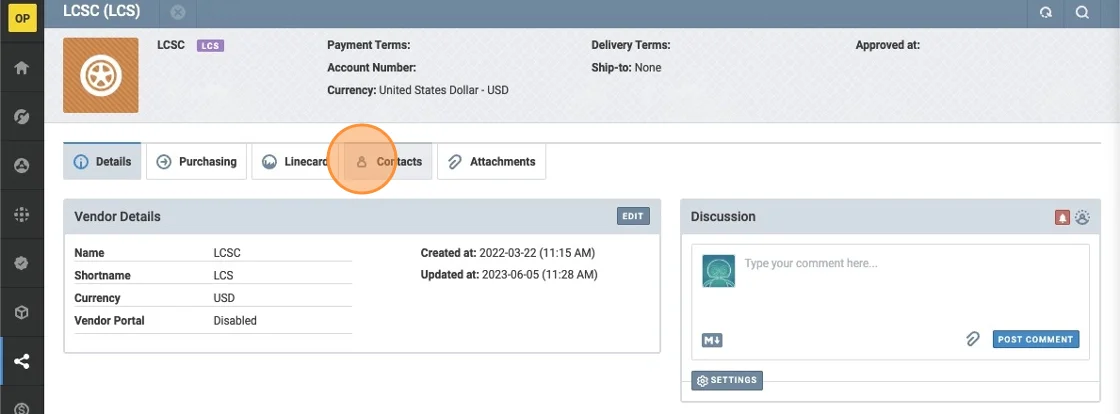Open the Contacts tab
Screen dimensions: 1120x414
coord(389,162)
